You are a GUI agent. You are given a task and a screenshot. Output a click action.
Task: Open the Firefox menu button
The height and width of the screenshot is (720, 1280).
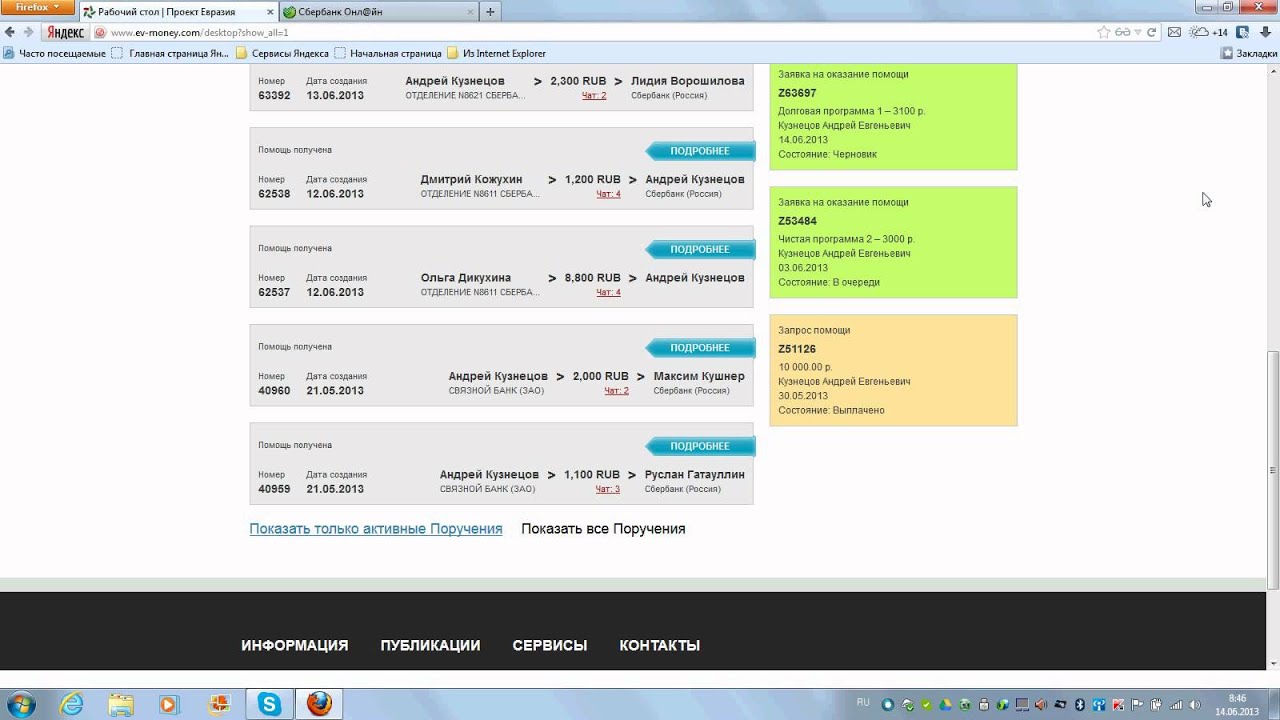37,7
